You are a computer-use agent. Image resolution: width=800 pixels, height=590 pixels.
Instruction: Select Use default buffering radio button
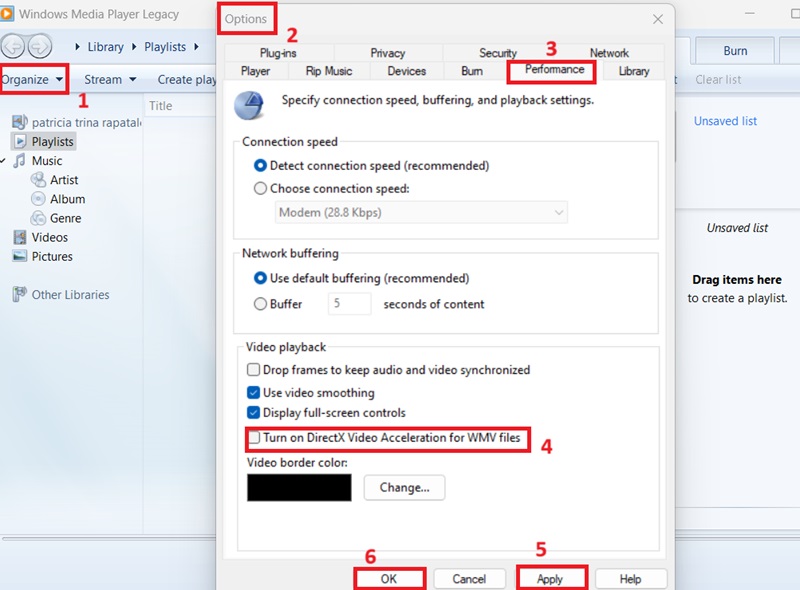[260, 278]
